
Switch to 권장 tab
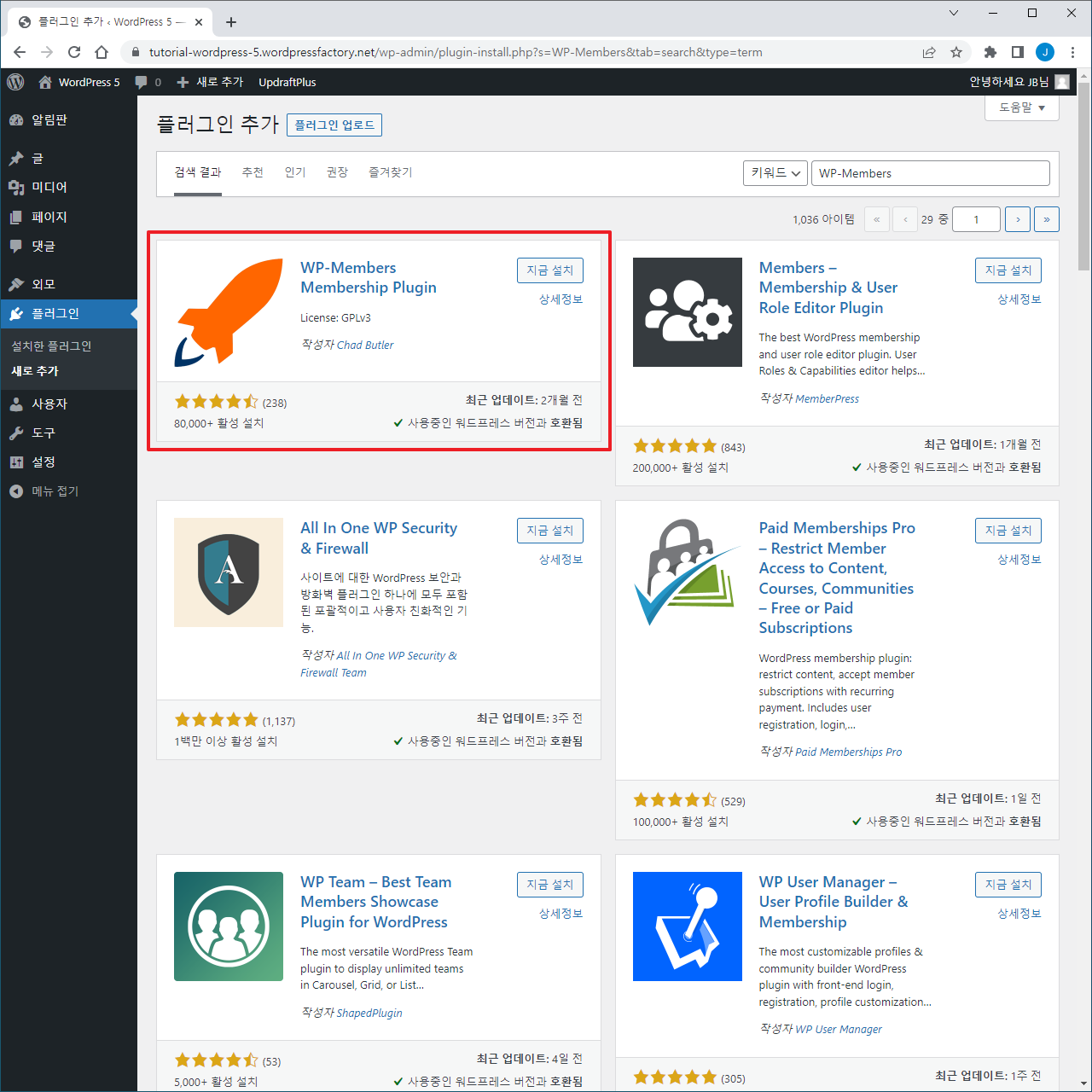point(337,172)
